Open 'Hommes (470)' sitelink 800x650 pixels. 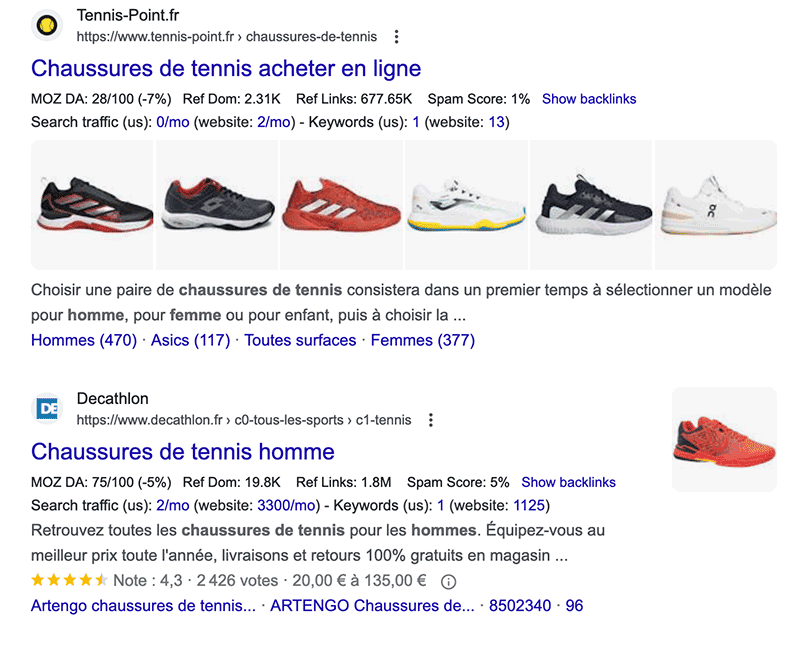click(x=84, y=340)
